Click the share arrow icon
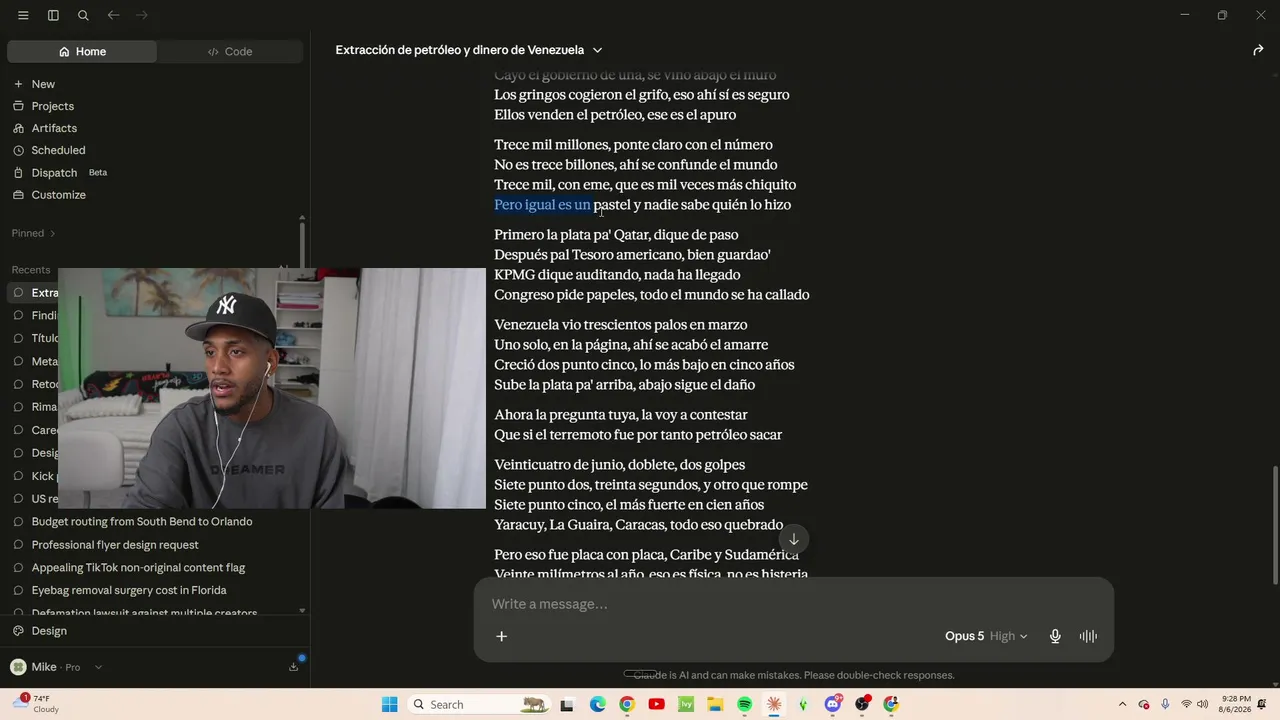 click(1258, 50)
